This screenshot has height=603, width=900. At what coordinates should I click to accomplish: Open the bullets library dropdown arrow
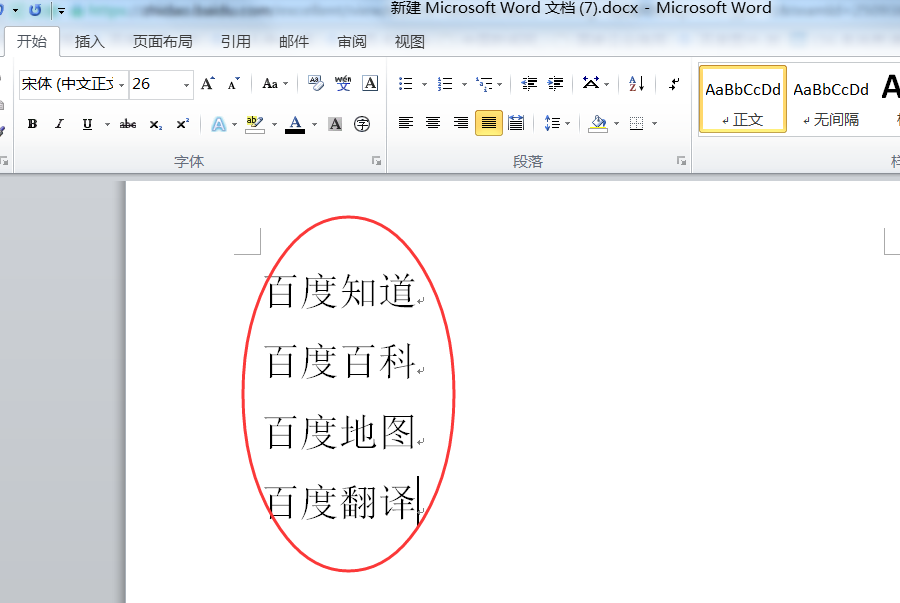pos(424,85)
